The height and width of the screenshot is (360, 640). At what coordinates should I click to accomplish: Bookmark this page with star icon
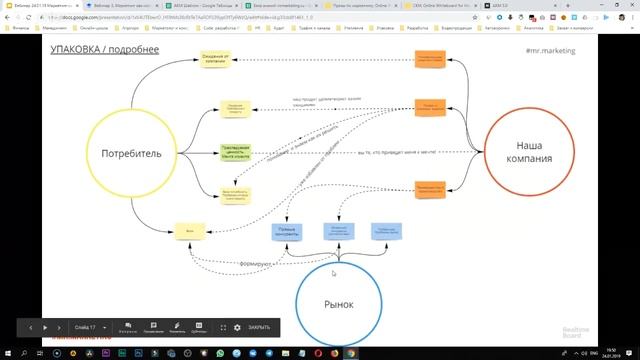click(475, 18)
